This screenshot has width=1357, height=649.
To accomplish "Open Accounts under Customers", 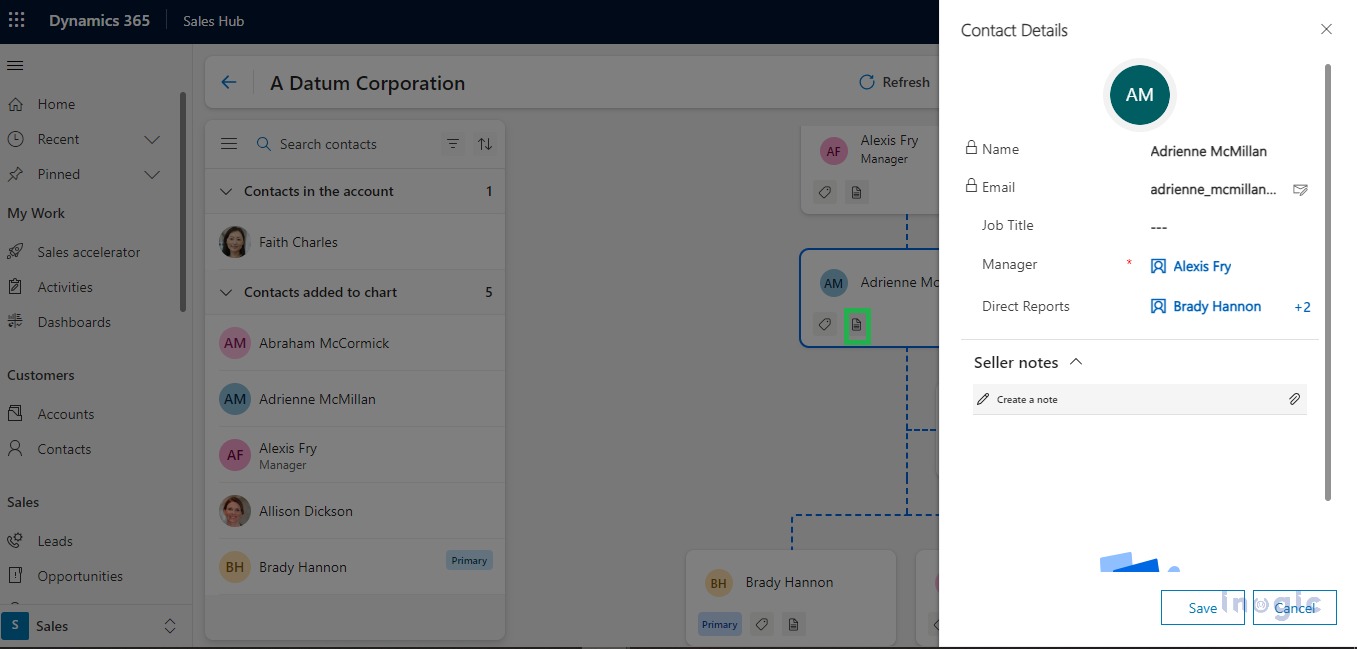I will (x=66, y=414).
